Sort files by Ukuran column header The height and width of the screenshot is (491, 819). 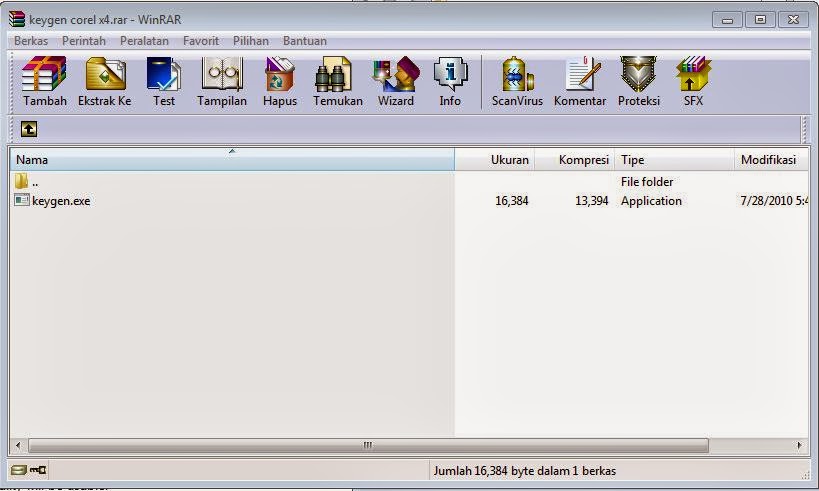[495, 160]
